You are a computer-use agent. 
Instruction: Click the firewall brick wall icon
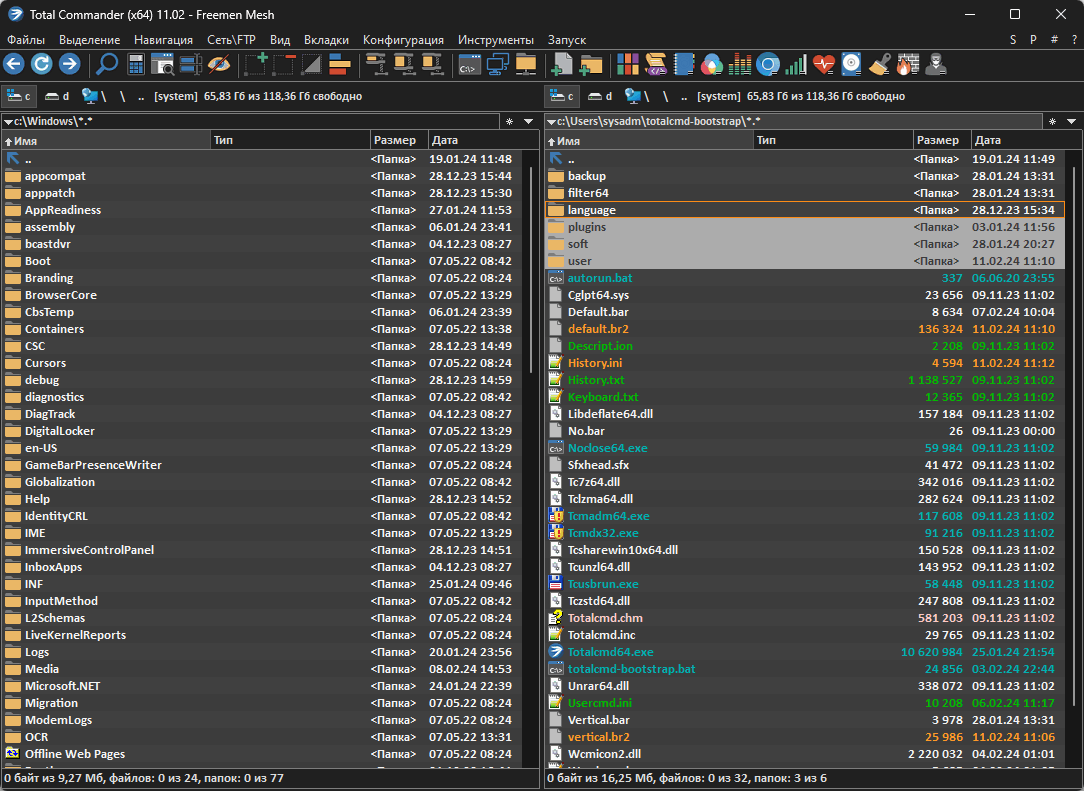tap(907, 65)
